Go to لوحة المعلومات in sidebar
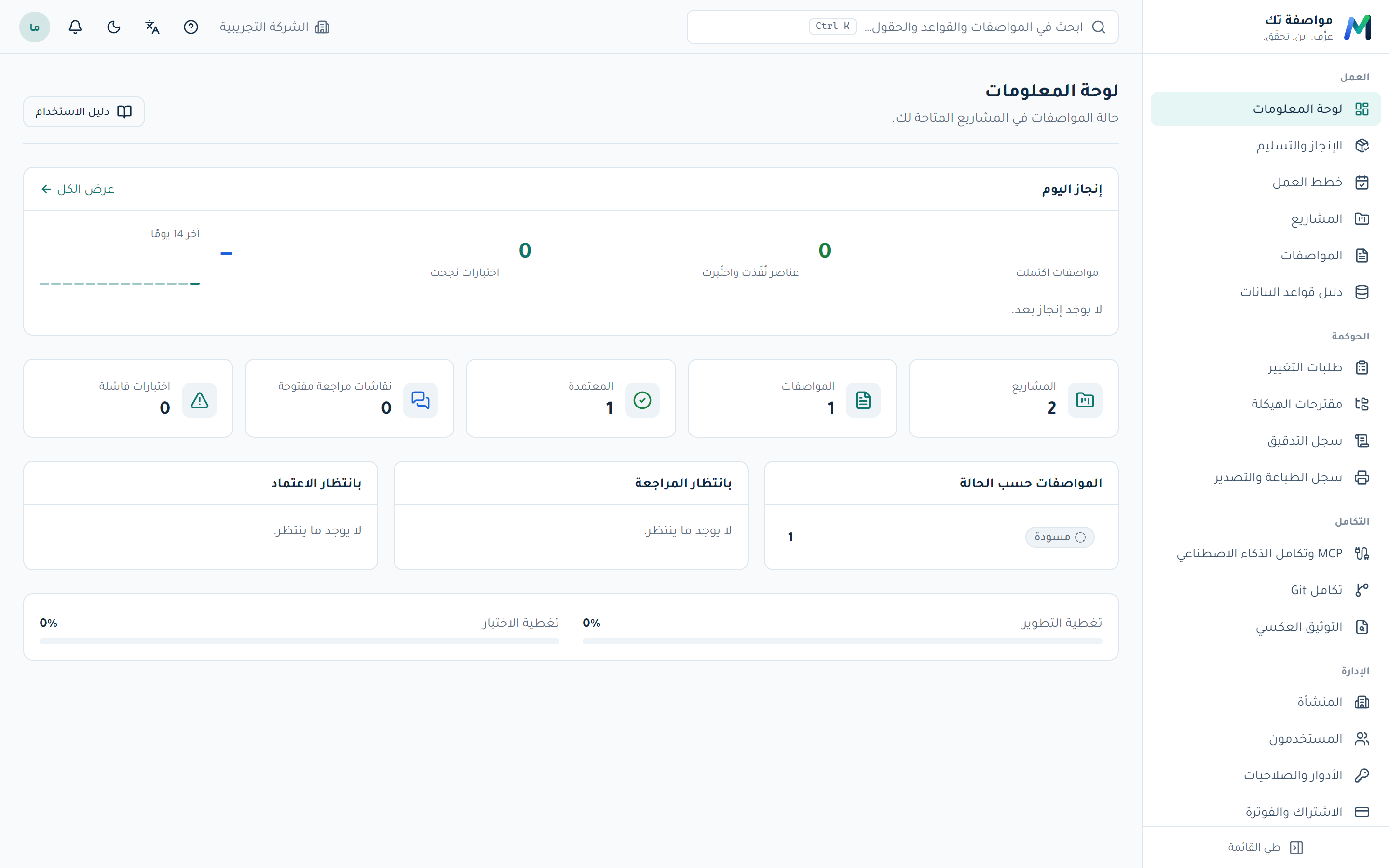The width and height of the screenshot is (1389, 868). click(x=1266, y=108)
